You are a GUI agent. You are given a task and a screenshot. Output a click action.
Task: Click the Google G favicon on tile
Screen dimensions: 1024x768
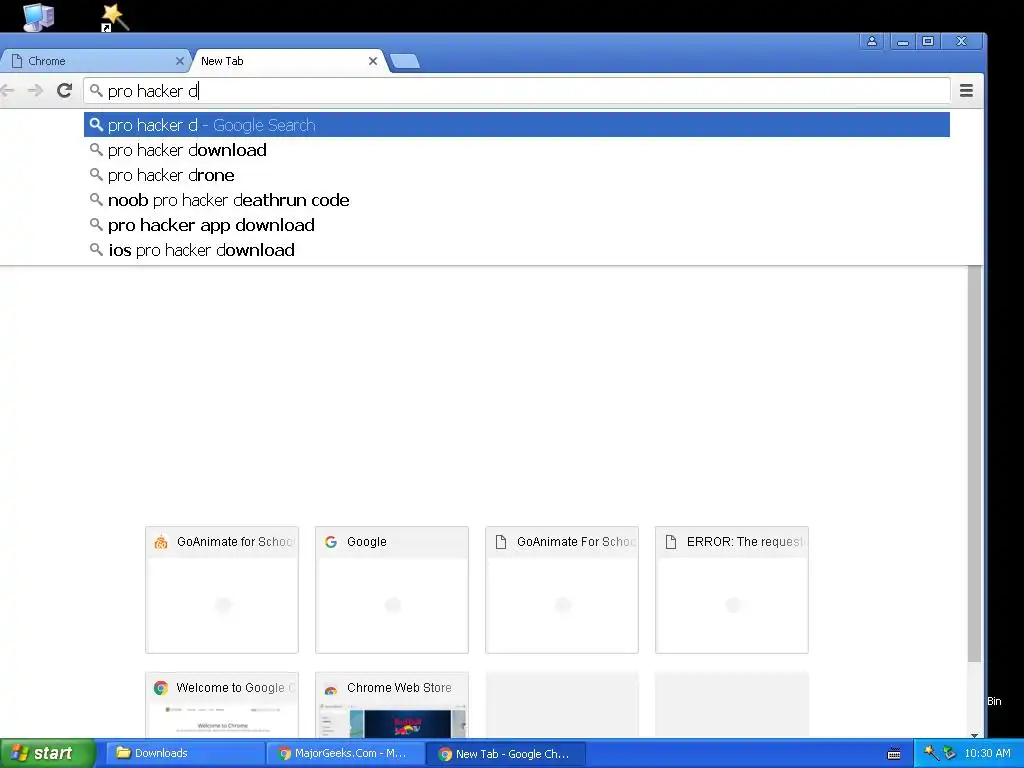point(331,541)
